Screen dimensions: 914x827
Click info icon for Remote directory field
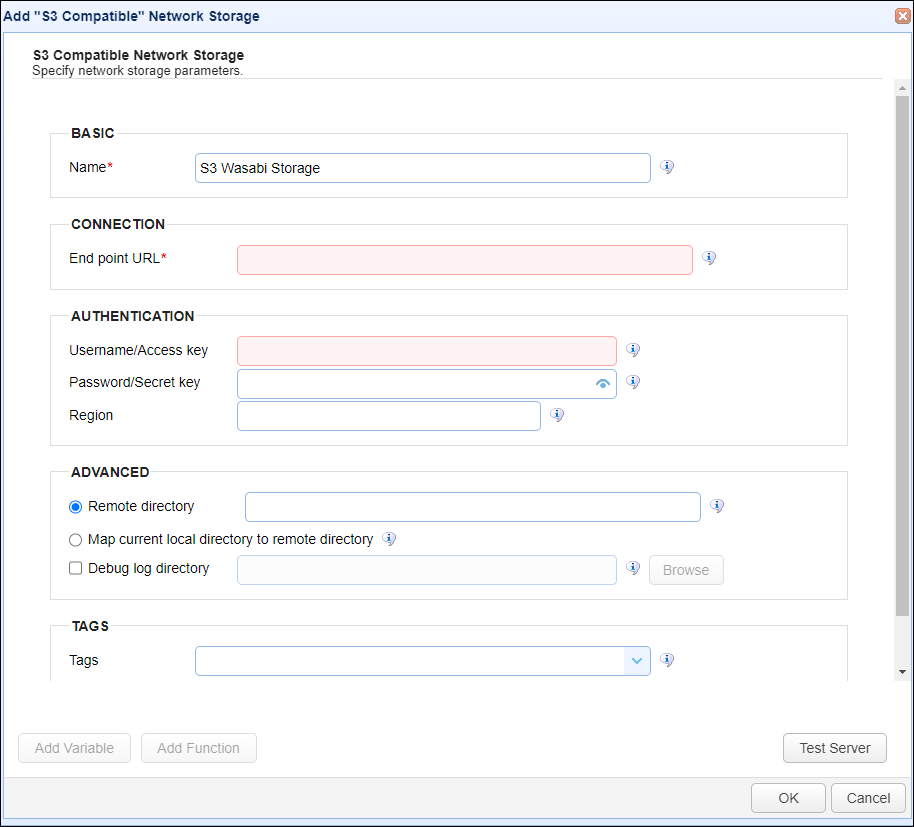(x=717, y=506)
